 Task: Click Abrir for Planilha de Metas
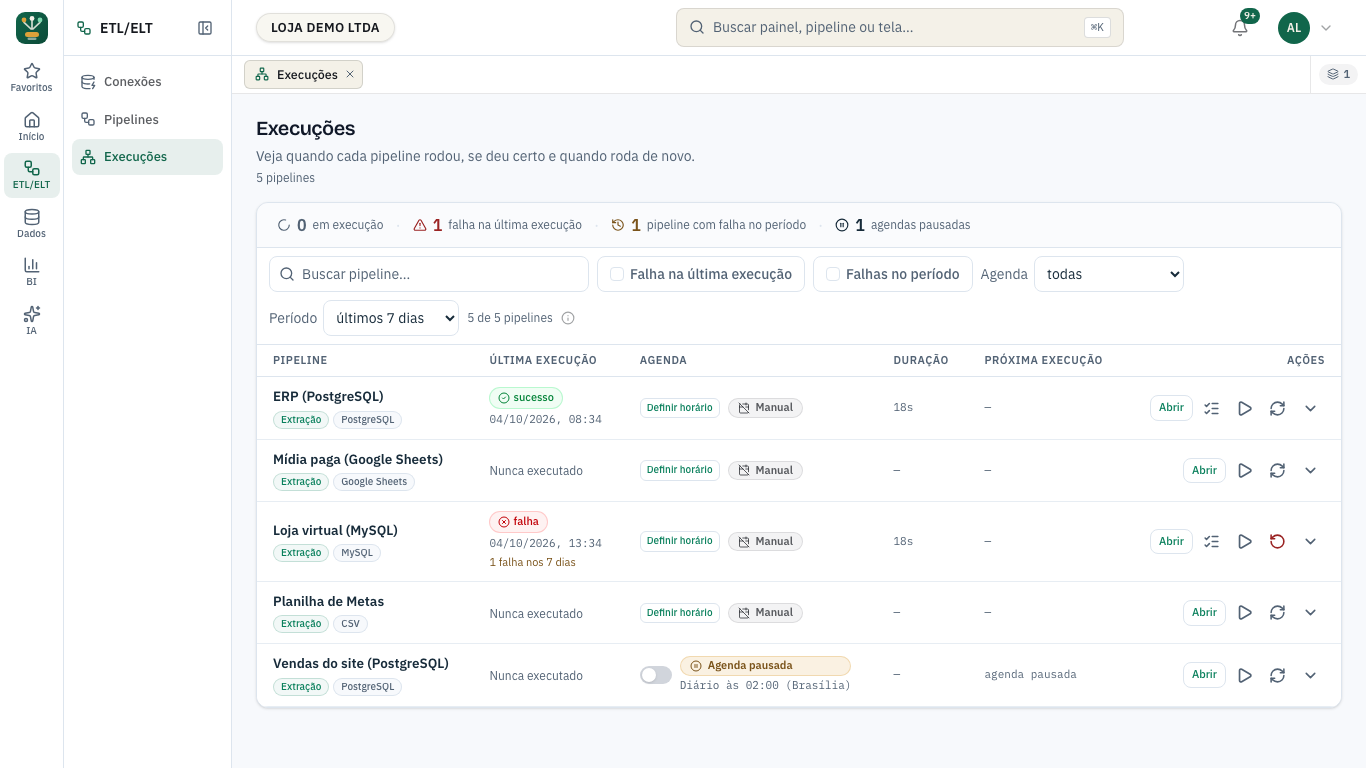(x=1204, y=612)
